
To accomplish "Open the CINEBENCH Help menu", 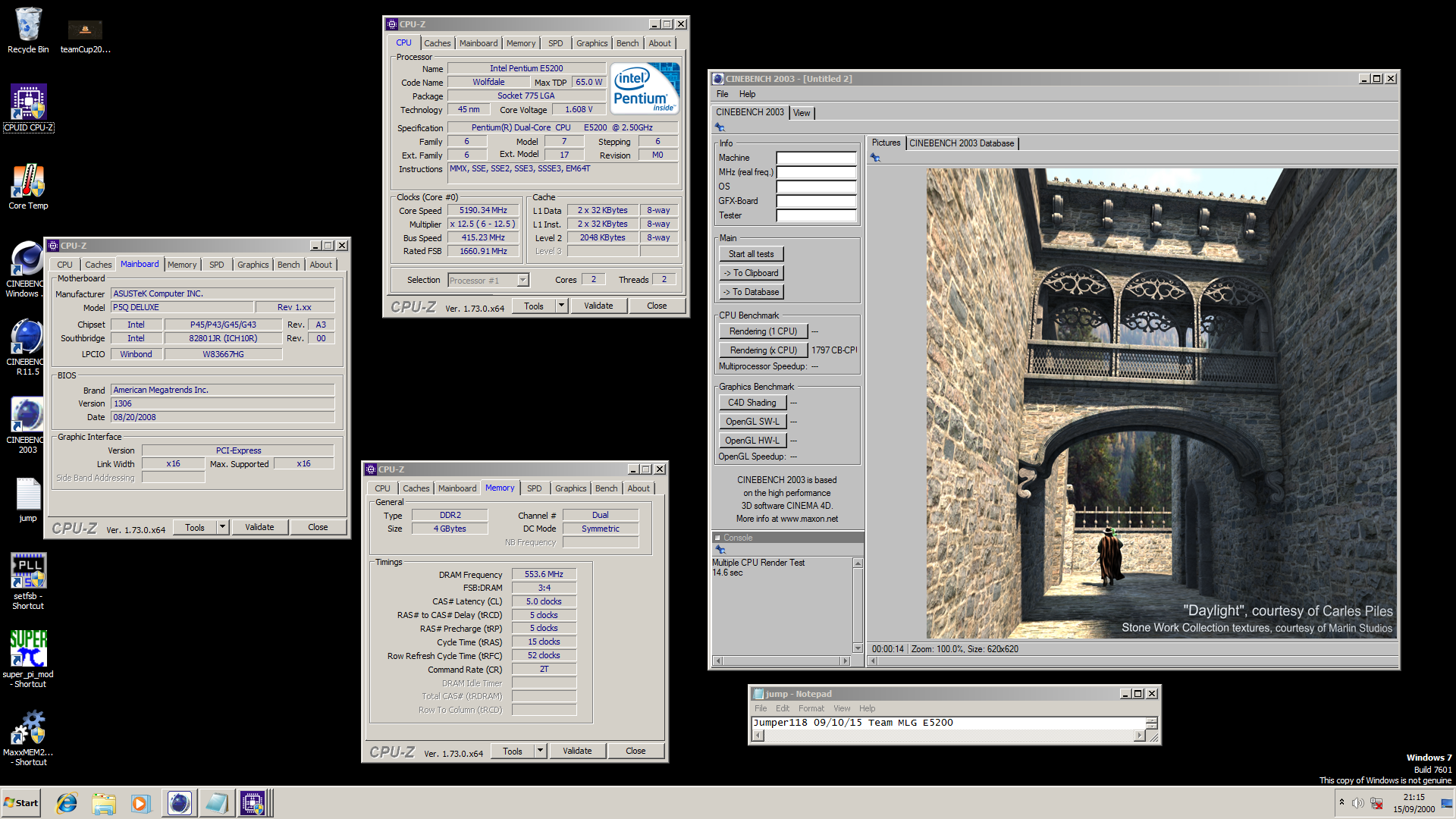I will [747, 94].
